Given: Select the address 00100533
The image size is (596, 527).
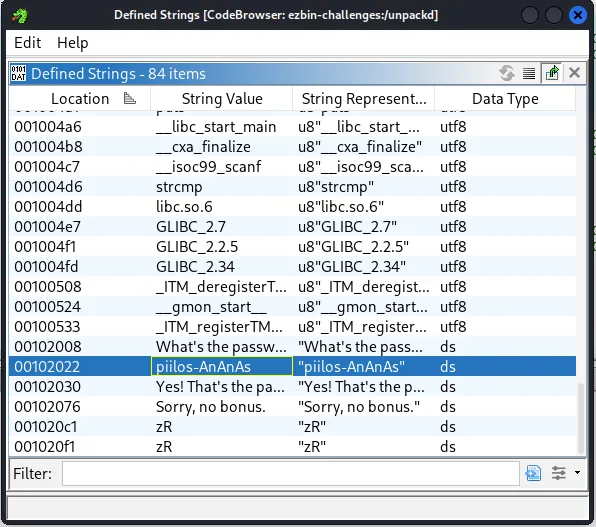Looking at the screenshot, I should [x=48, y=327].
